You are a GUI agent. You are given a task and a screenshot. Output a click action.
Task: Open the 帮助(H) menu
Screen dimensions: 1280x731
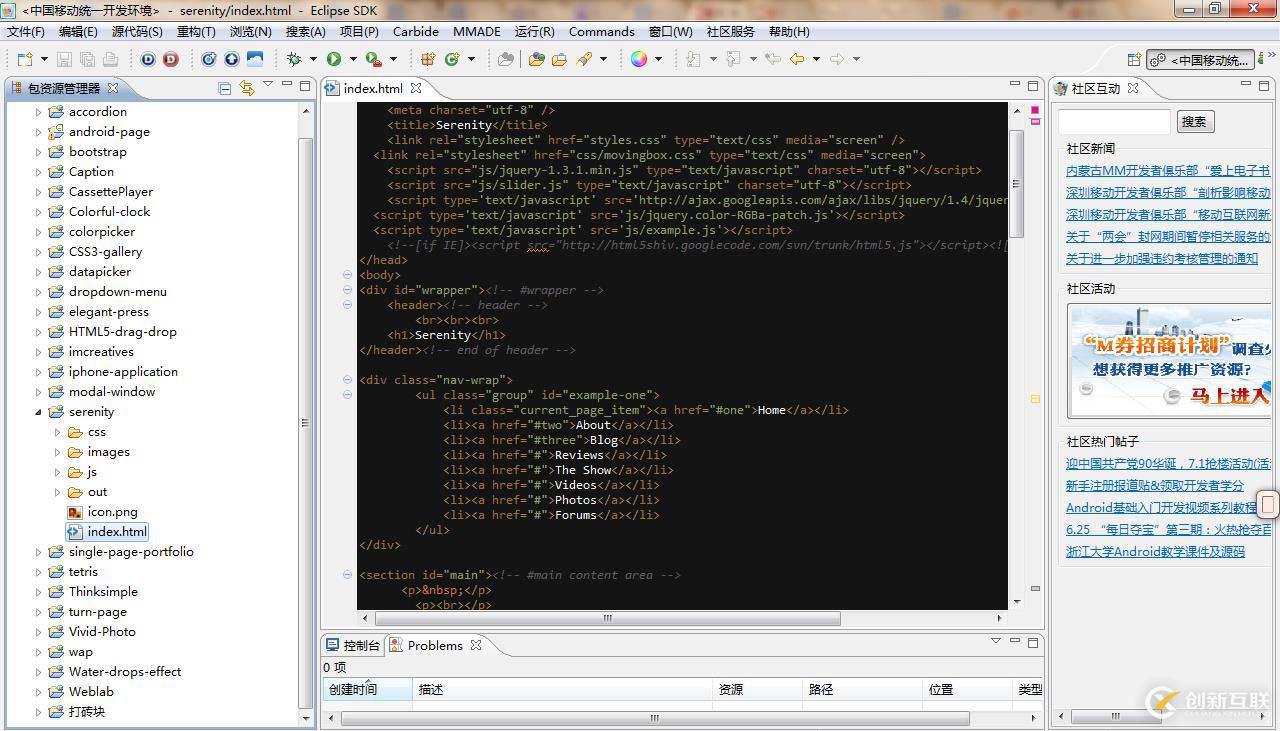coord(789,32)
